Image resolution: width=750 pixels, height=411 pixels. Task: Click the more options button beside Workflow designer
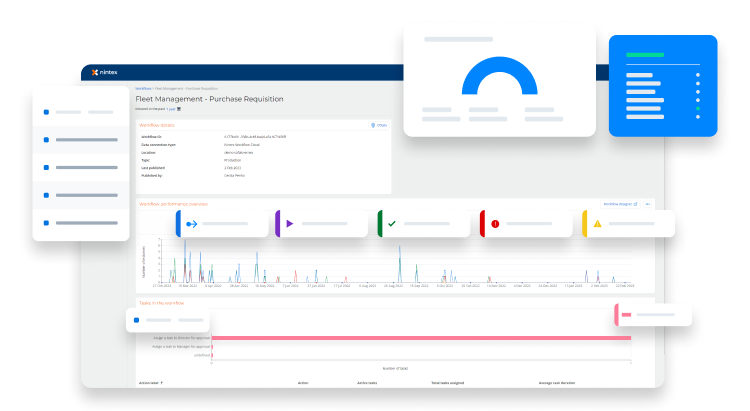(647, 203)
